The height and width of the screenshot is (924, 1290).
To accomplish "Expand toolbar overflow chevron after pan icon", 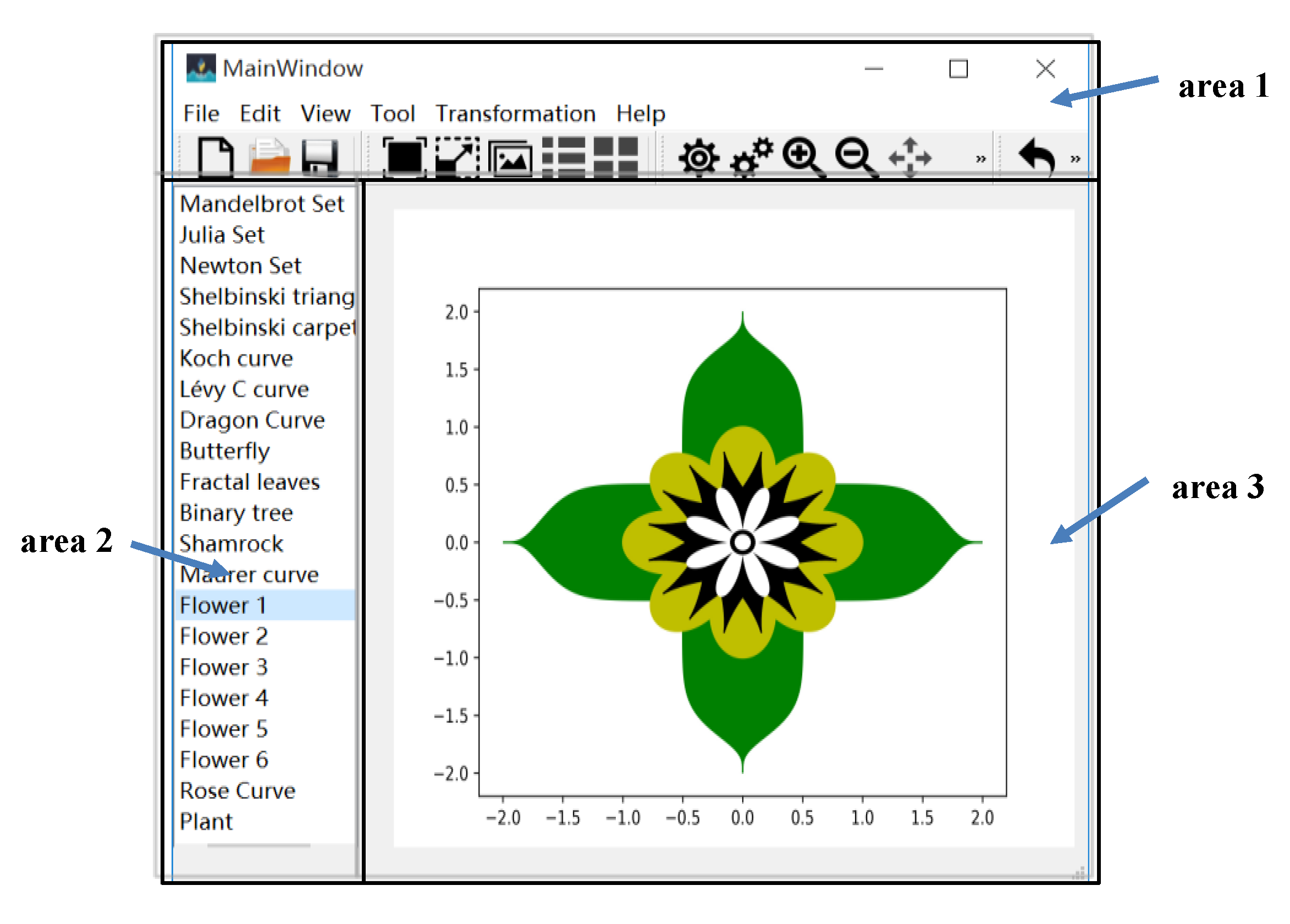I will tap(980, 159).
